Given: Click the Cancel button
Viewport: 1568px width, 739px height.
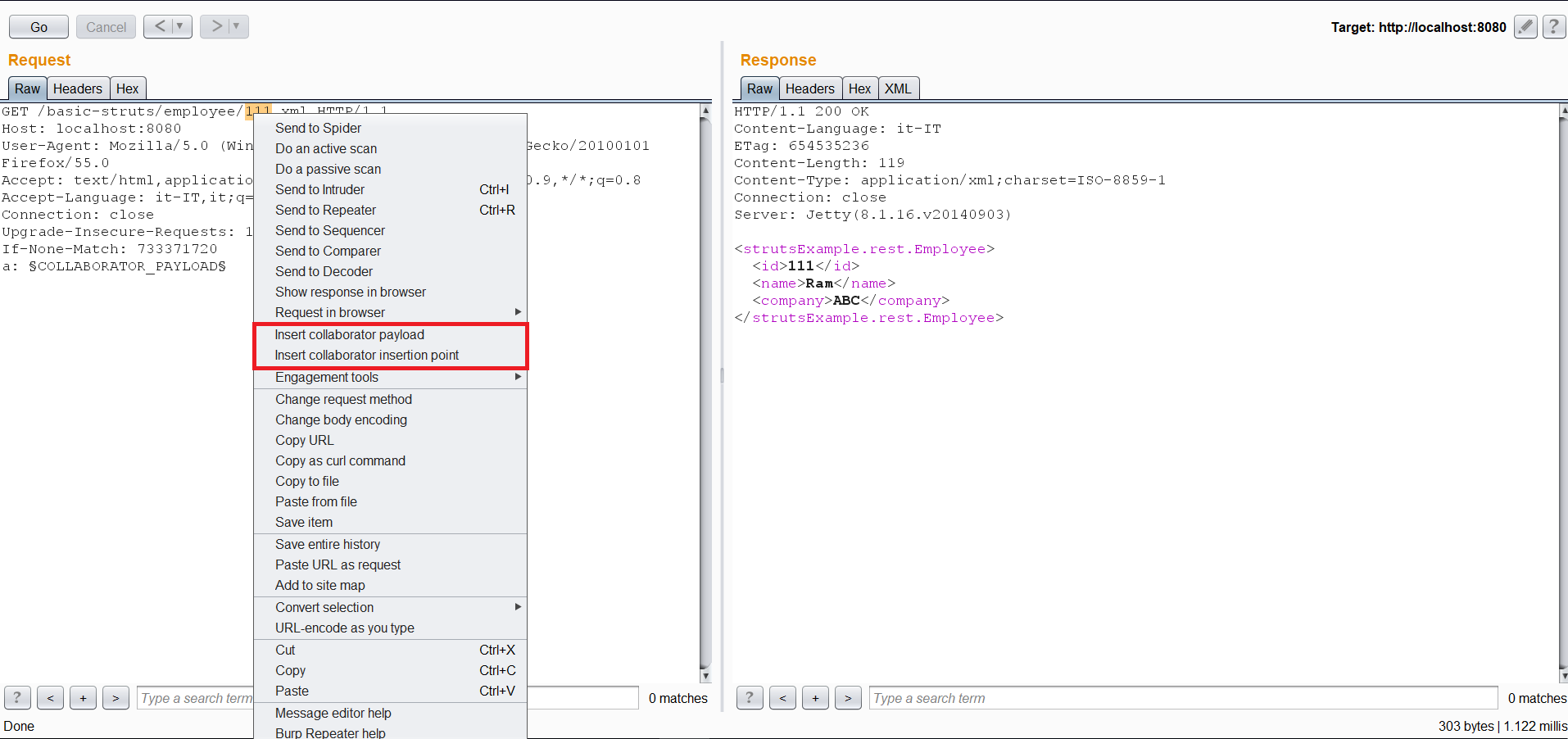Looking at the screenshot, I should (106, 27).
